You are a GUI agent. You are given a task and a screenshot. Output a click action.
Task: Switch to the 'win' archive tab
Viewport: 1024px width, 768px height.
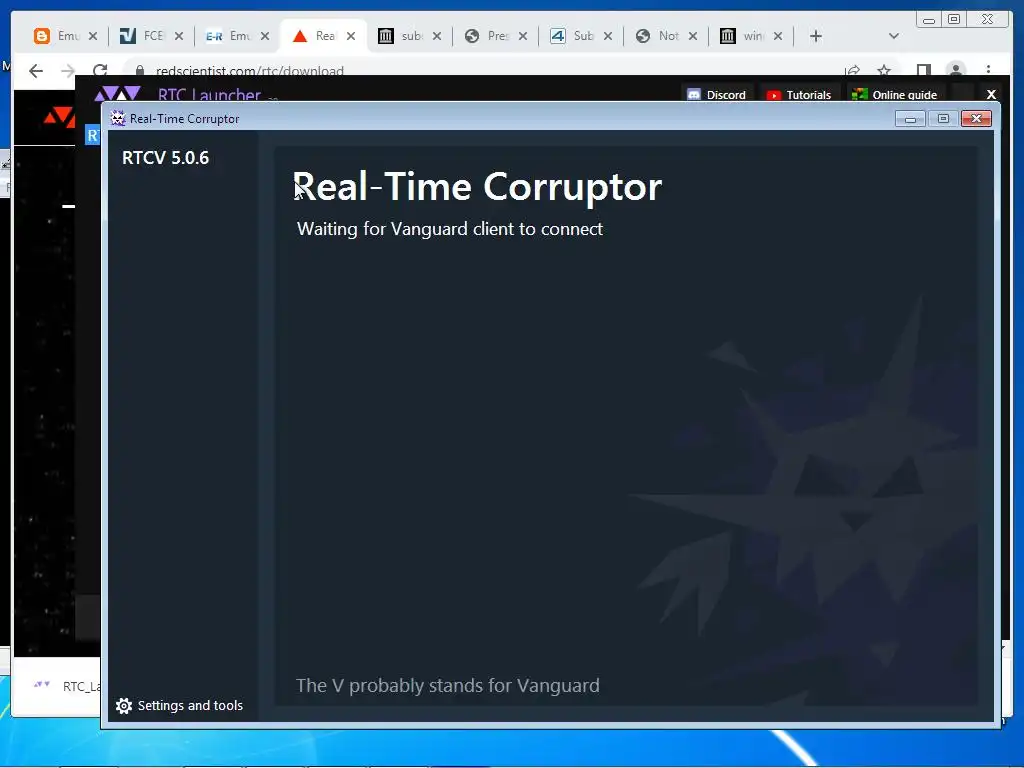pos(743,36)
